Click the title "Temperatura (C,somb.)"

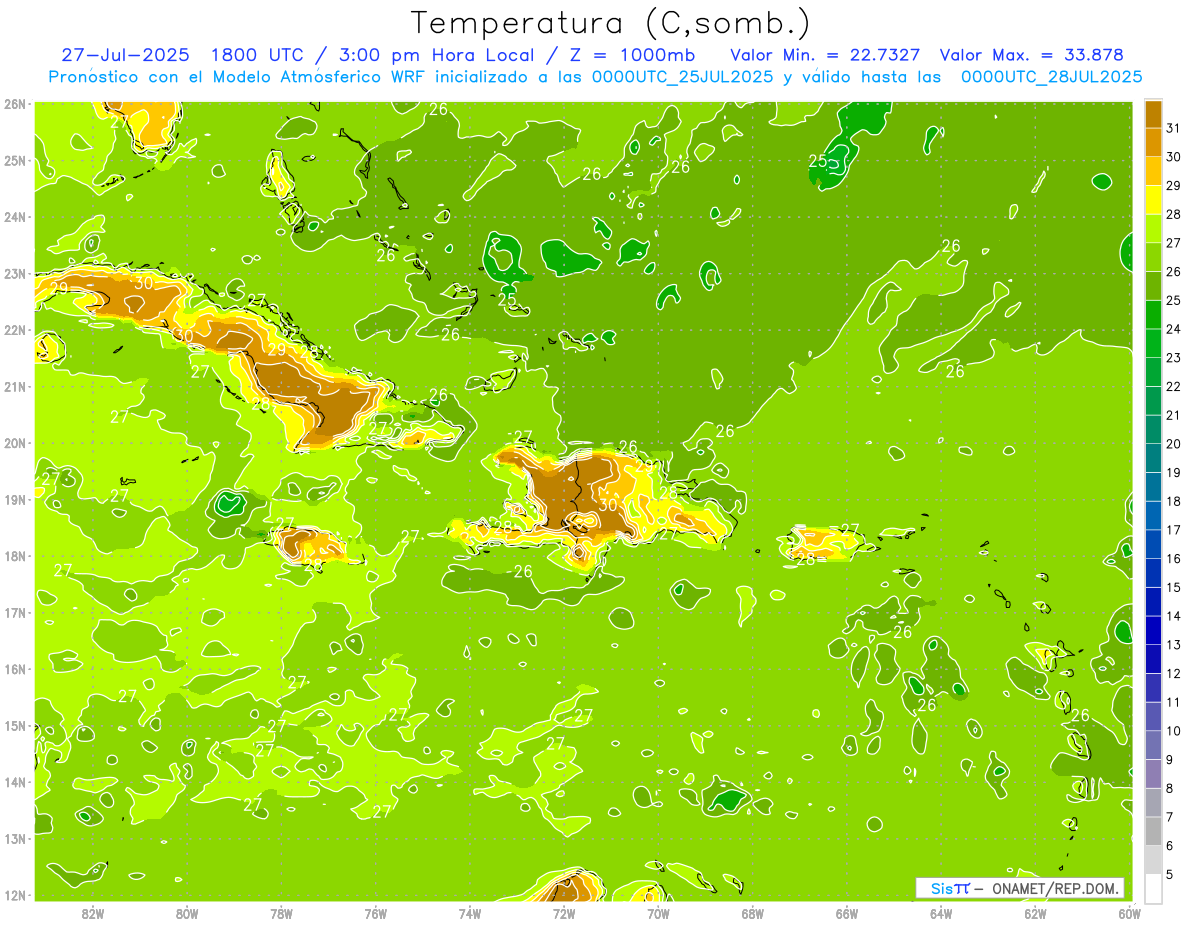point(611,24)
